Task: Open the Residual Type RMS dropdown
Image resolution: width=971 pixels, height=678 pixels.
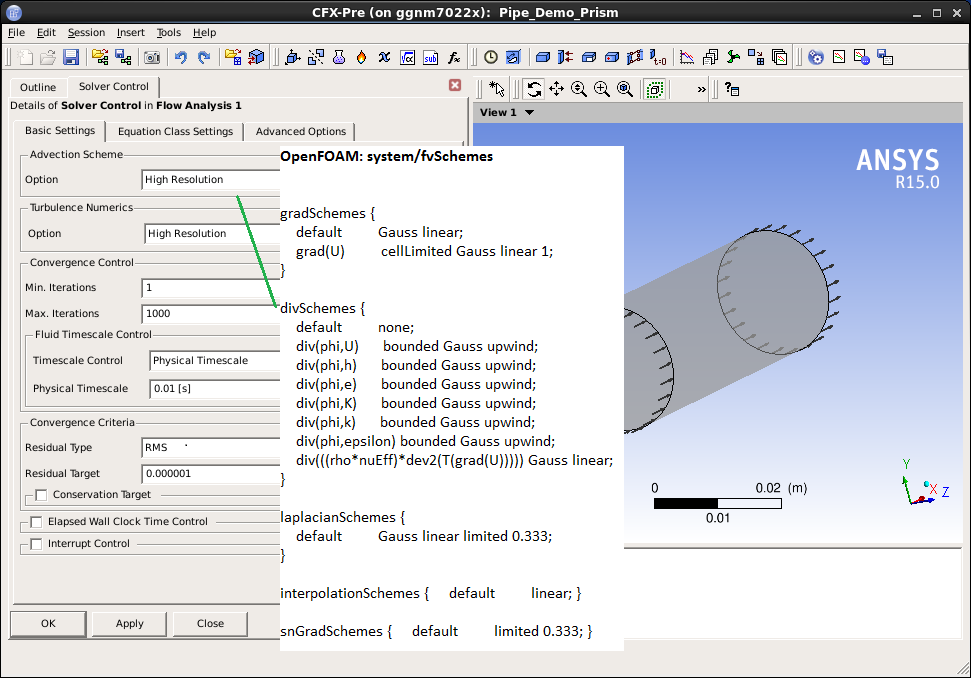Action: click(211, 448)
